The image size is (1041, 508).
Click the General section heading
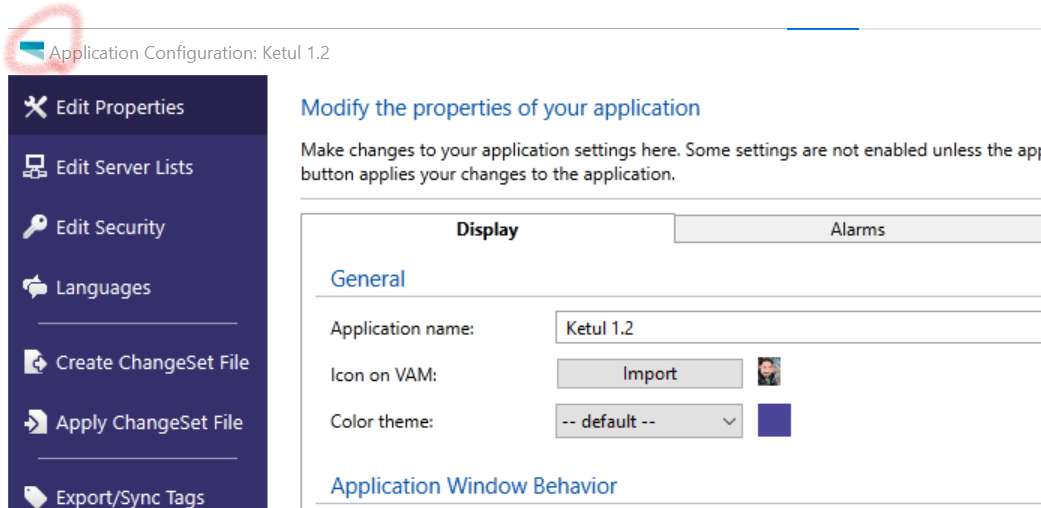(x=368, y=279)
